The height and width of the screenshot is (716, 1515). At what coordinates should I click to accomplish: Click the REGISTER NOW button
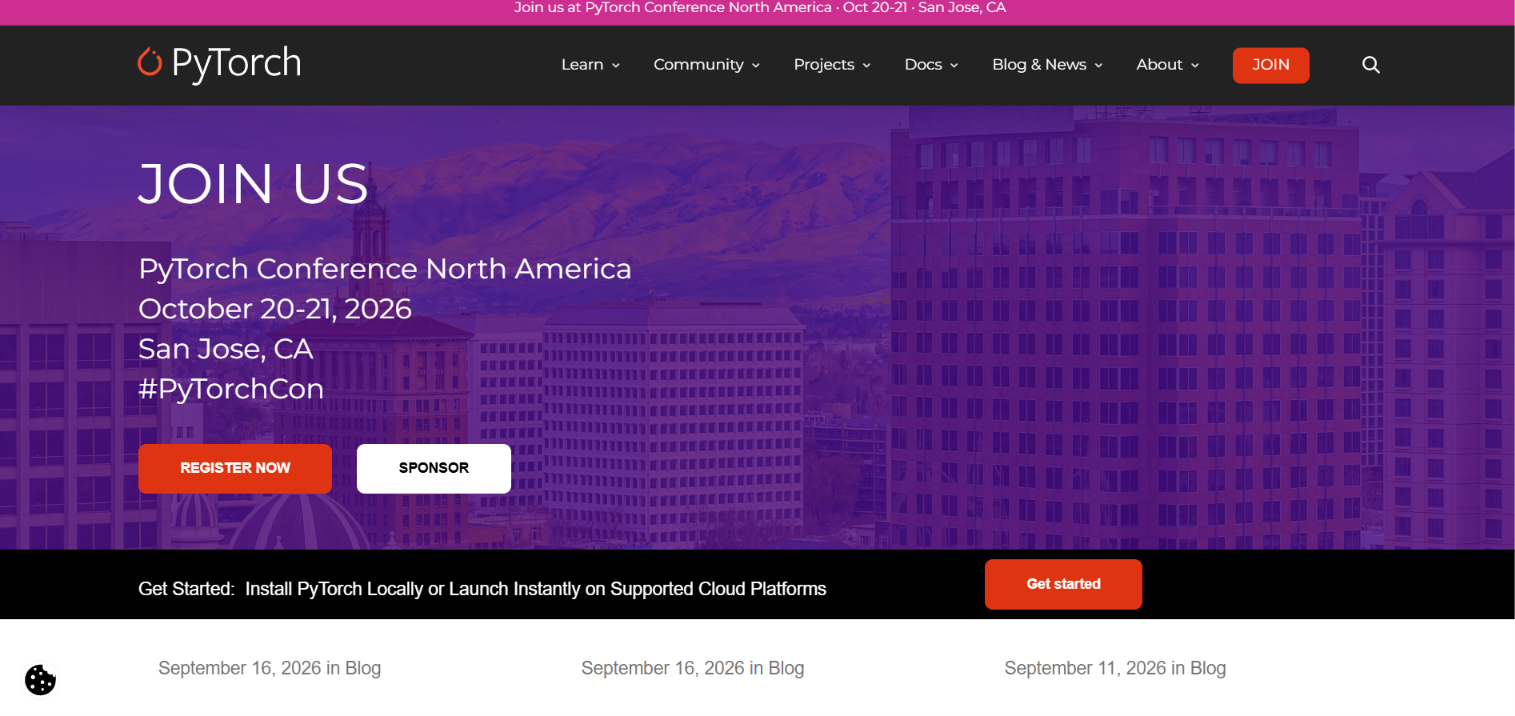(235, 468)
